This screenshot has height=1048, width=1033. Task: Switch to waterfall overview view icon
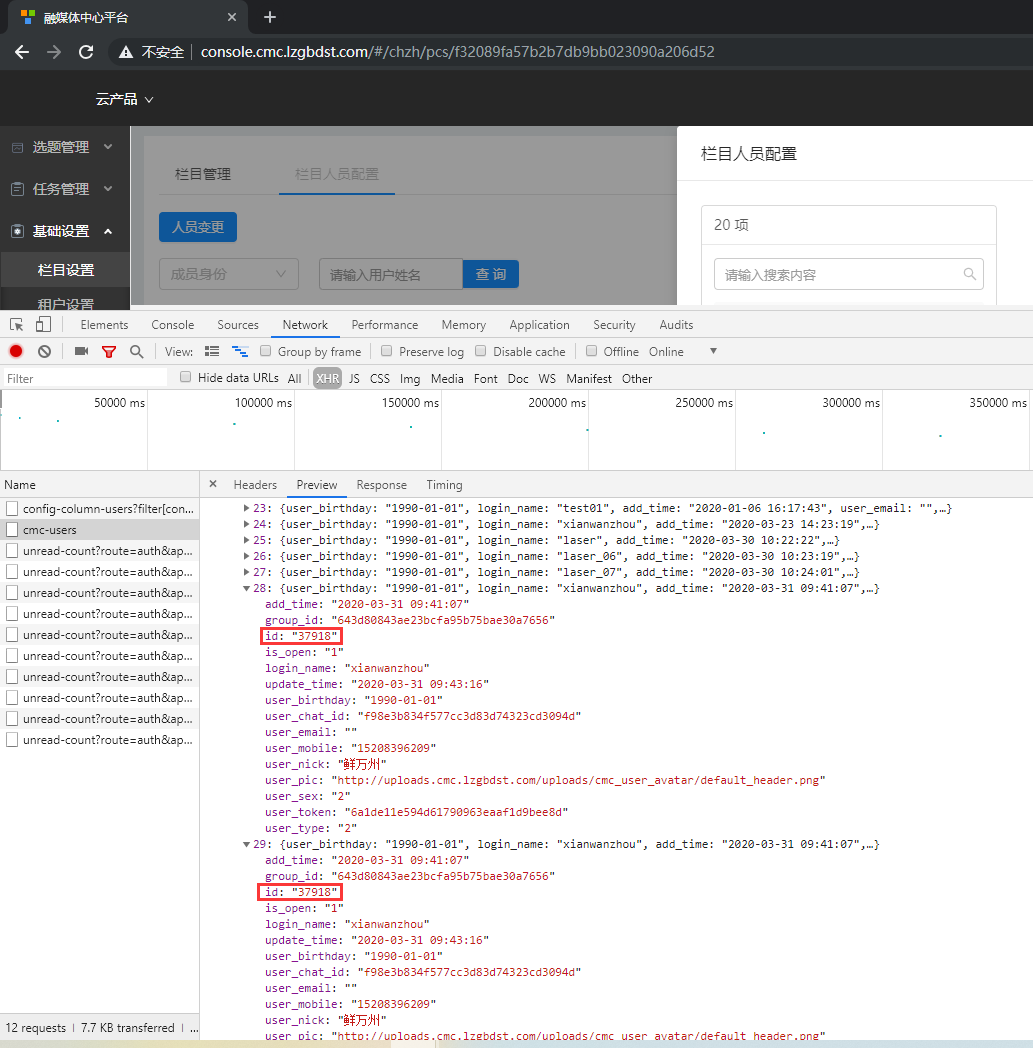point(240,351)
